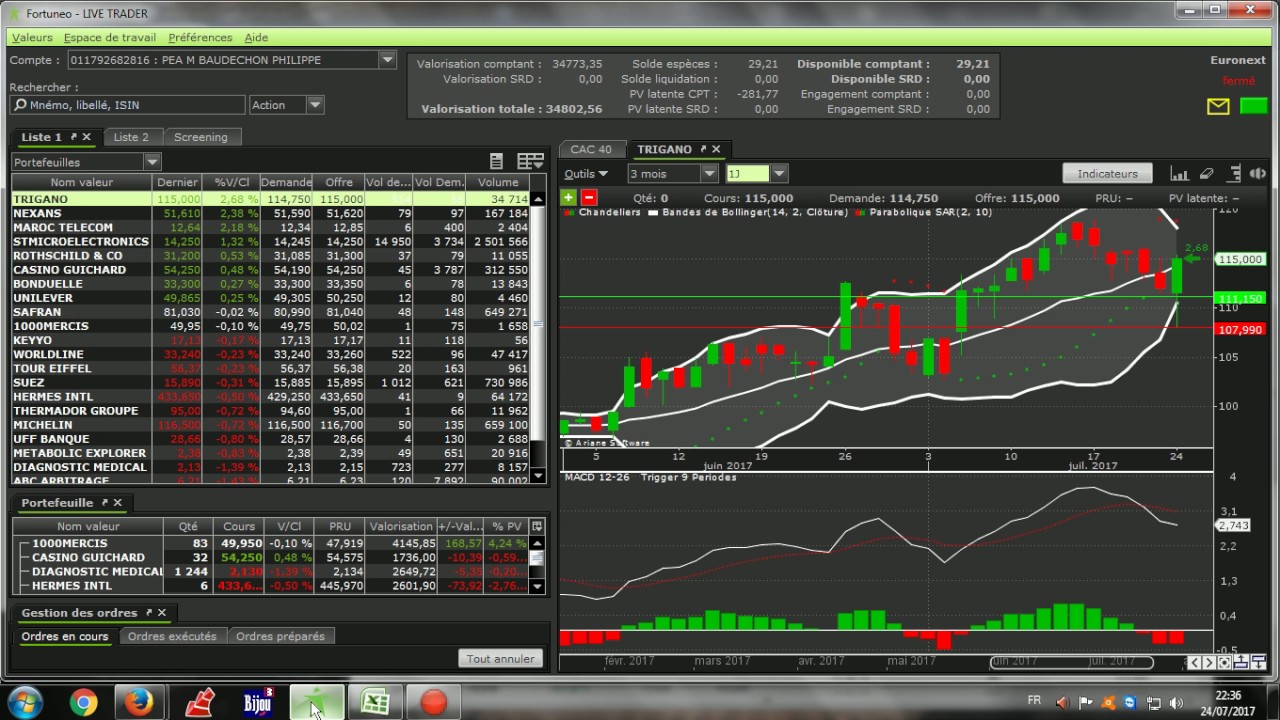This screenshot has height=720, width=1280.
Task: Open the Espace de travail menu
Action: pyautogui.click(x=110, y=37)
